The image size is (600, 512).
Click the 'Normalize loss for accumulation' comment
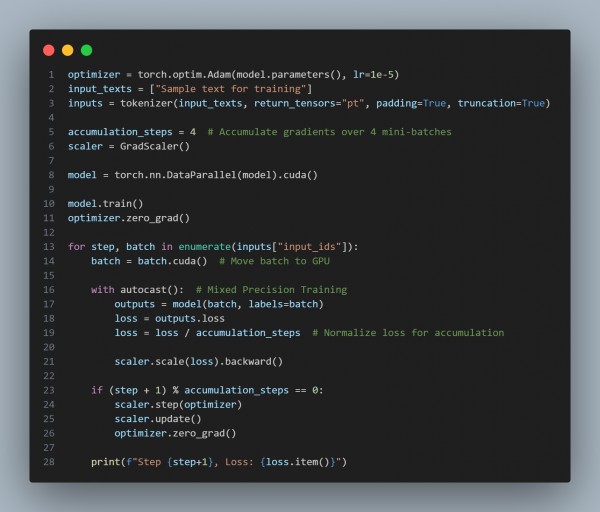(408, 333)
